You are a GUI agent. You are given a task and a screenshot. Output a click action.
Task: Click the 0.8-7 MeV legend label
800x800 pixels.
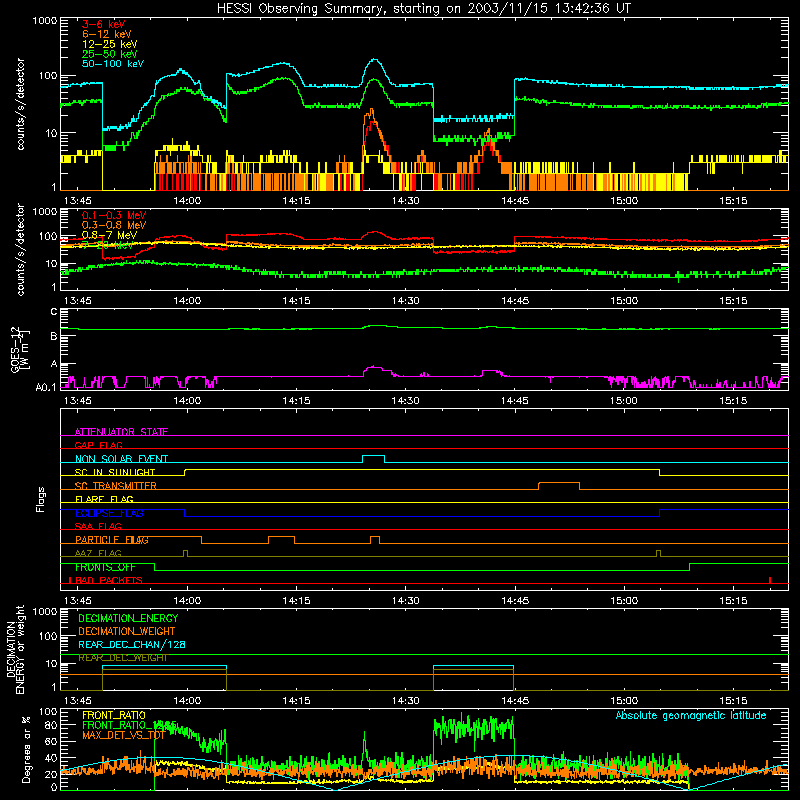(109, 235)
